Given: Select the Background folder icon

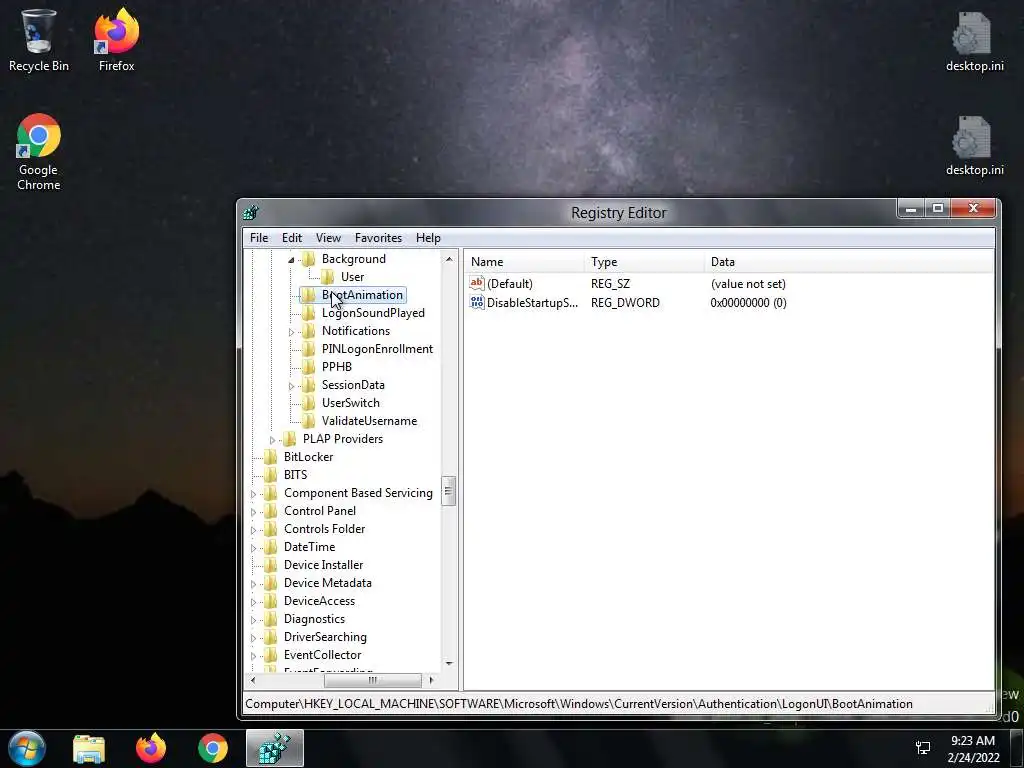Looking at the screenshot, I should pyautogui.click(x=308, y=259).
